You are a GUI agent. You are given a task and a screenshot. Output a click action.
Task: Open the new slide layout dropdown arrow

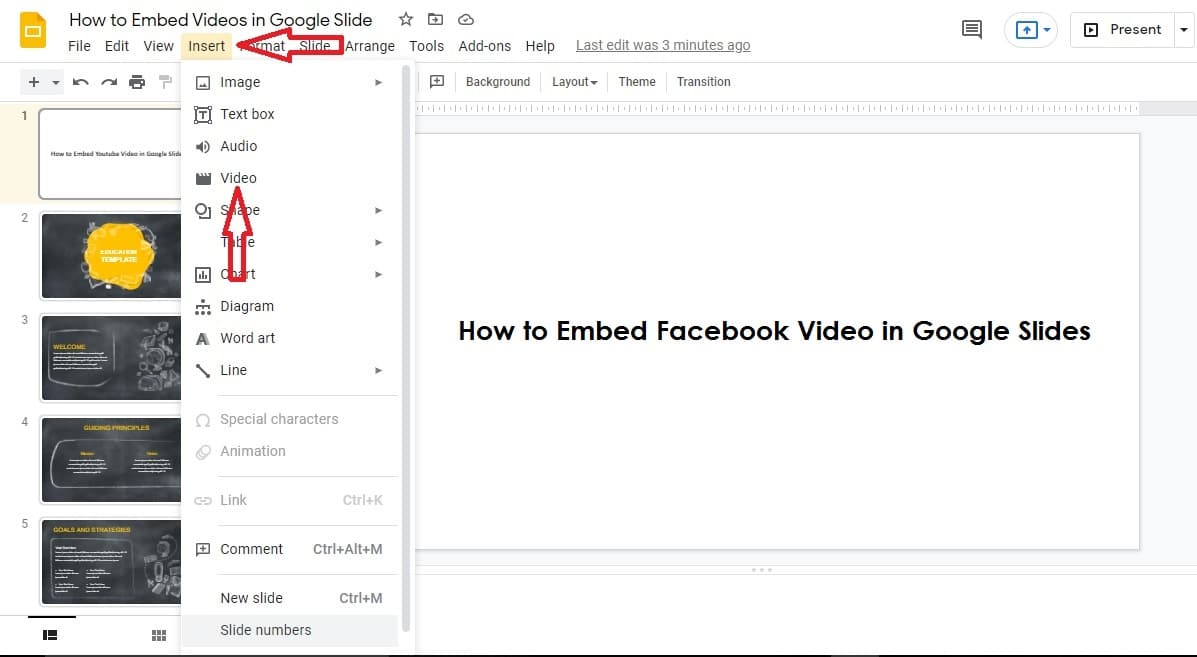click(55, 82)
